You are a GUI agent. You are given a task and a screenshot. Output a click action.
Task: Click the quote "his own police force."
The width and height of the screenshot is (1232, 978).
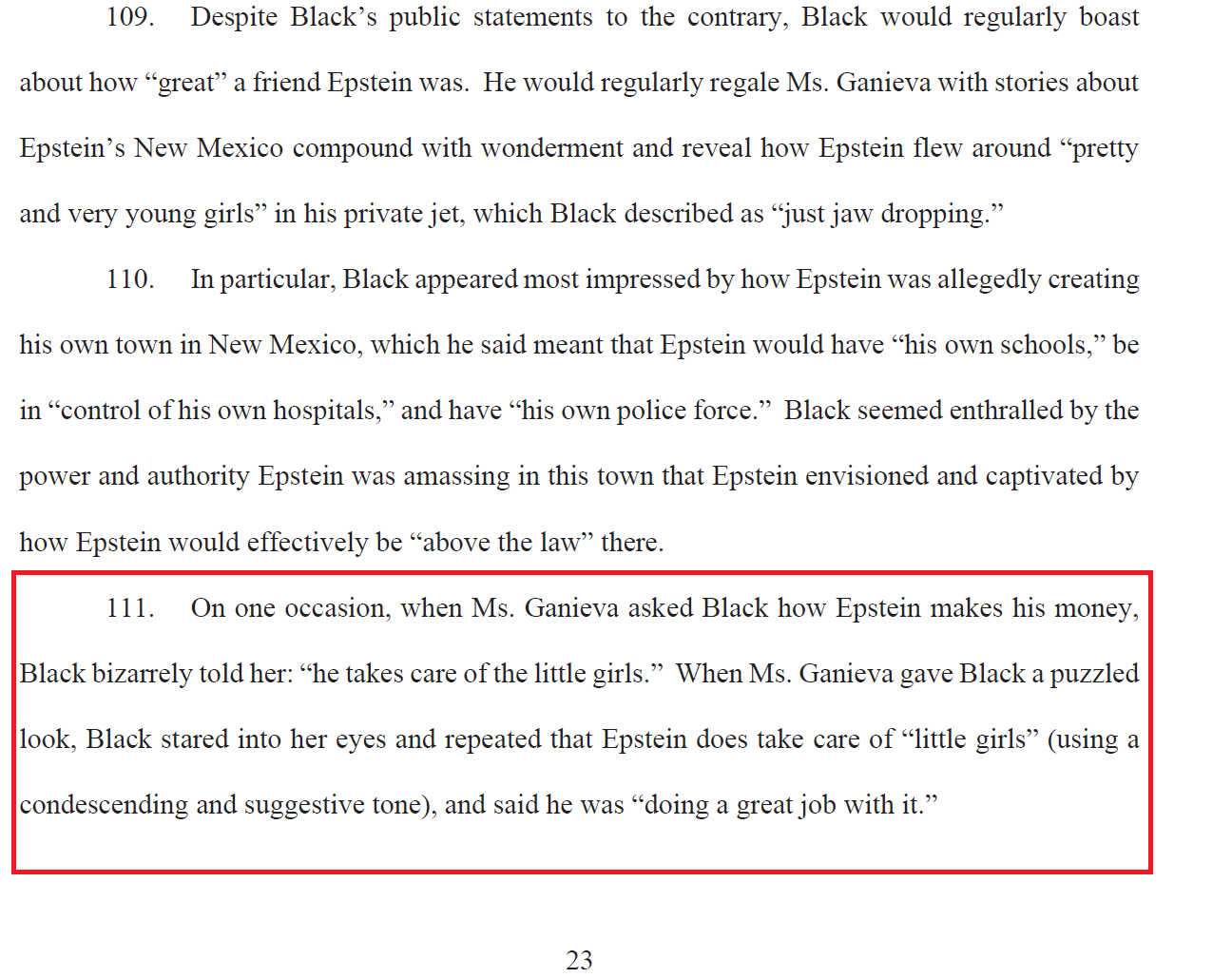(x=640, y=411)
